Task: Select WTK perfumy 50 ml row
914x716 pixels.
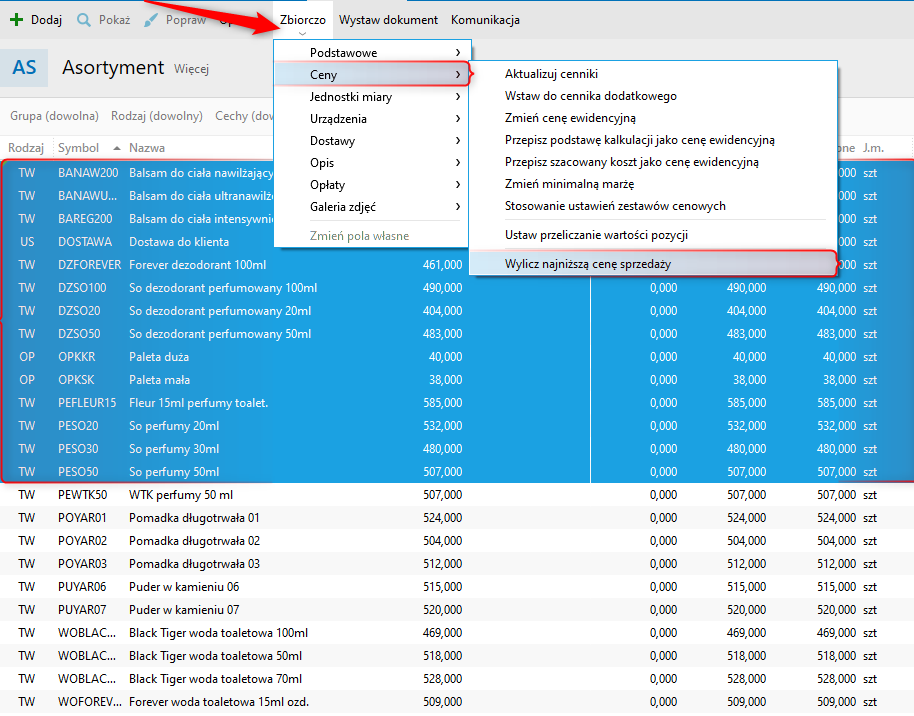Action: point(457,495)
